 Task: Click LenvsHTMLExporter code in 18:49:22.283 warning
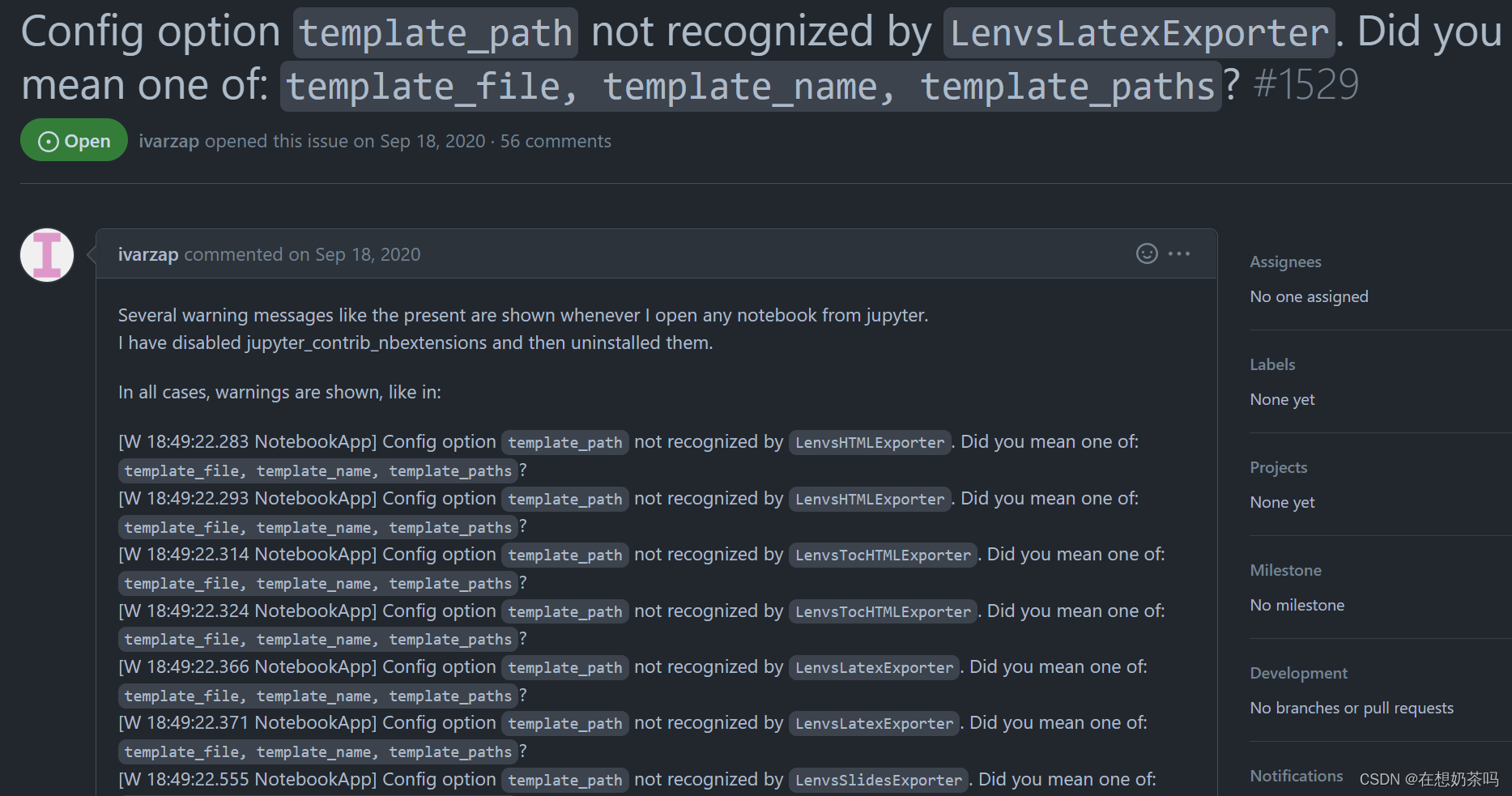(x=870, y=442)
